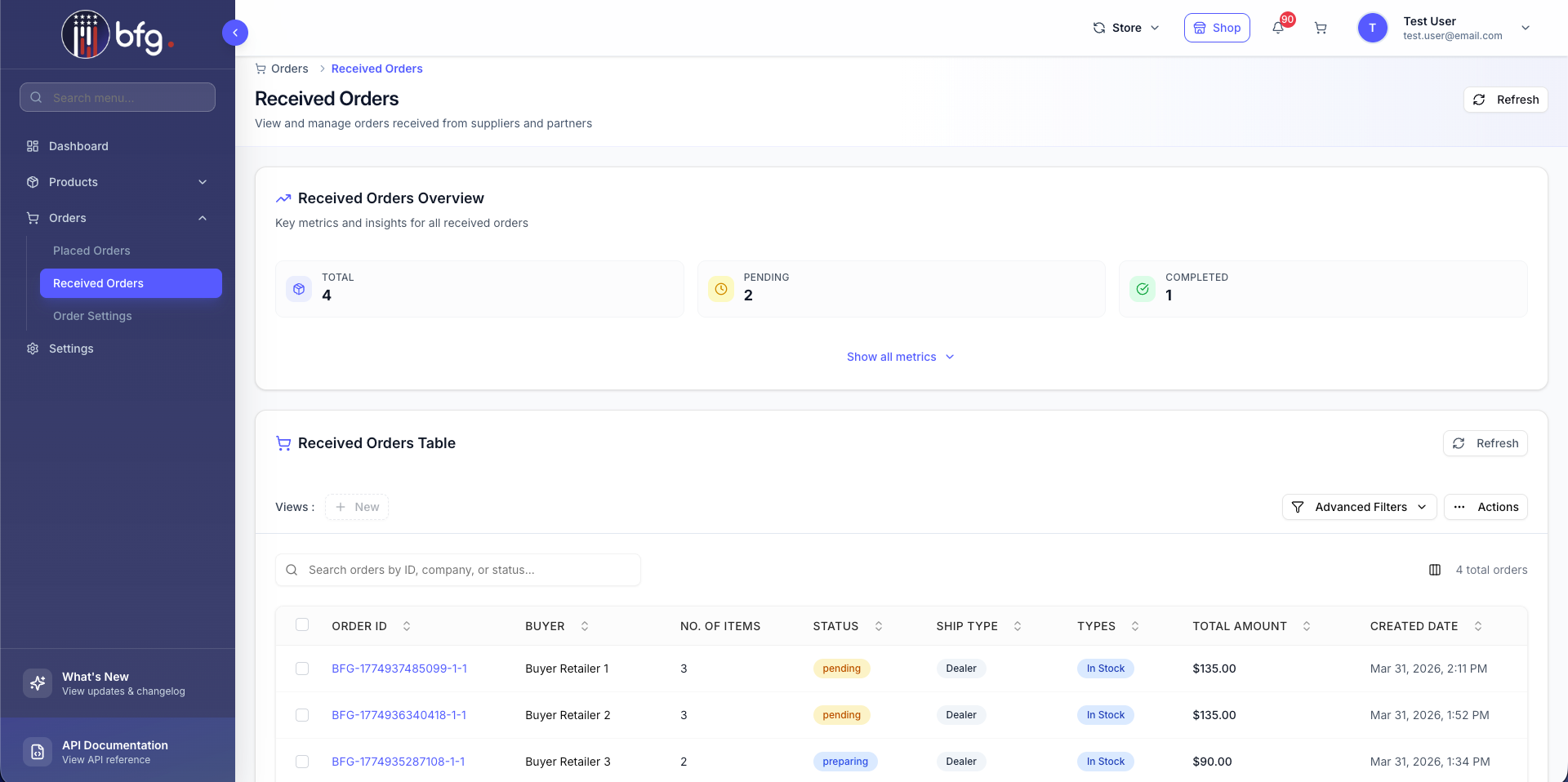
Task: Click the BFG logo in sidebar
Action: (118, 35)
